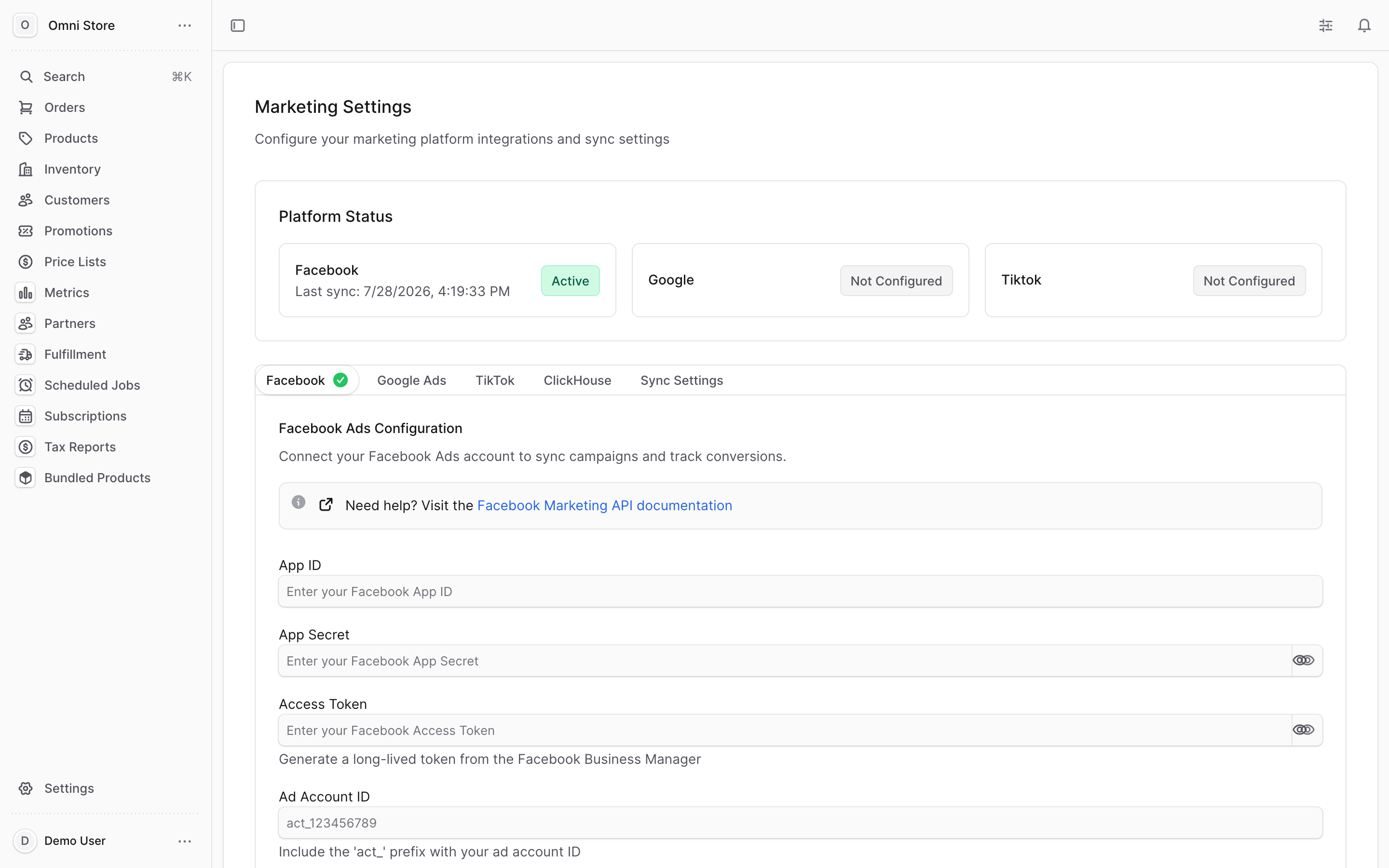The height and width of the screenshot is (868, 1389).
Task: Open Facebook Marketing API documentation link
Action: point(604,505)
